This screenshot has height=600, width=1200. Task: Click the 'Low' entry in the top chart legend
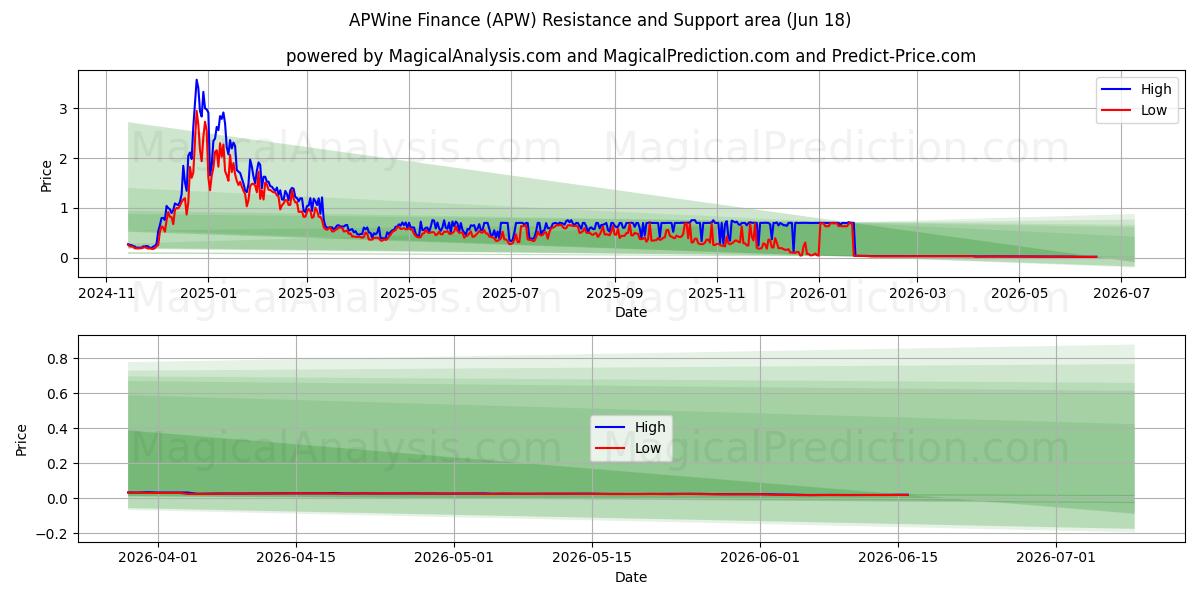(1154, 110)
